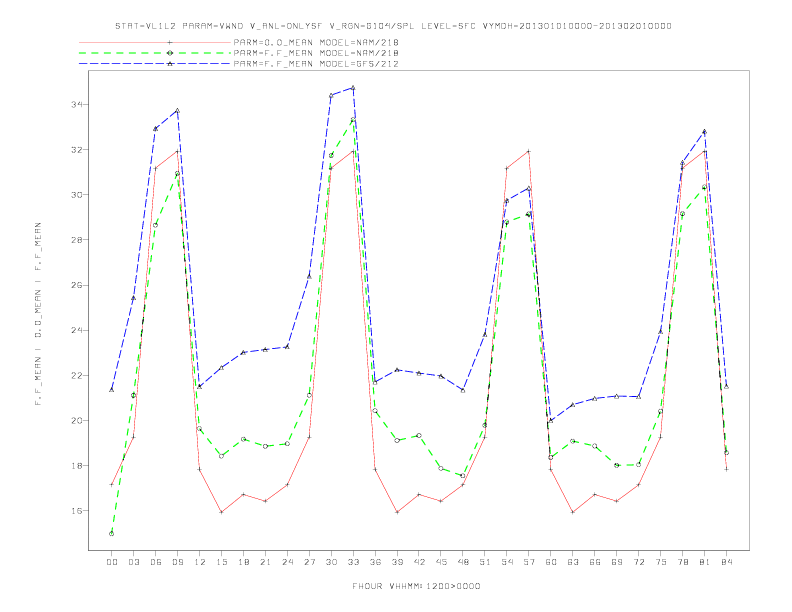Viewport: 792px width, 612px height.
Task: Click y-axis tick label 32
Action: pyautogui.click(x=76, y=149)
